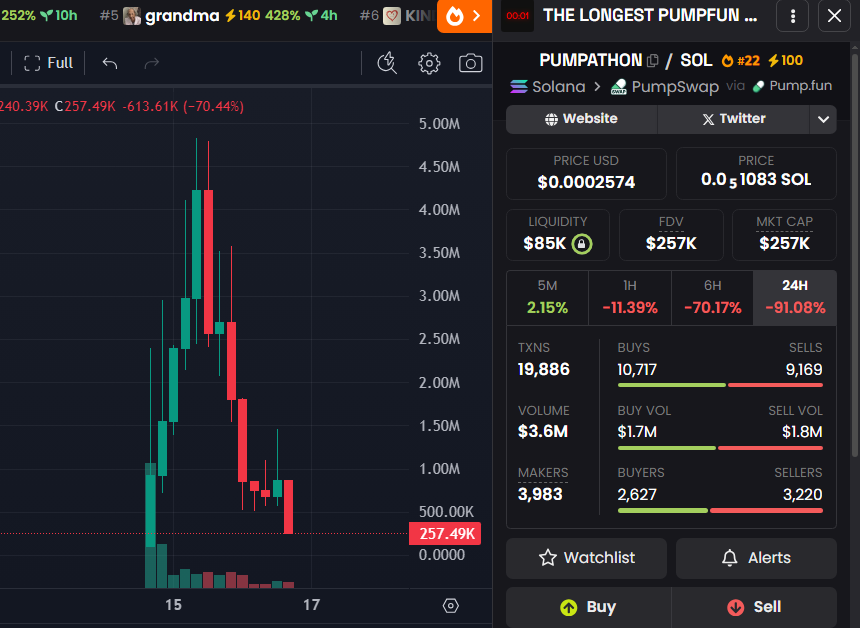Click the 5.00M price axis label
This screenshot has height=628, width=860.
tap(439, 124)
